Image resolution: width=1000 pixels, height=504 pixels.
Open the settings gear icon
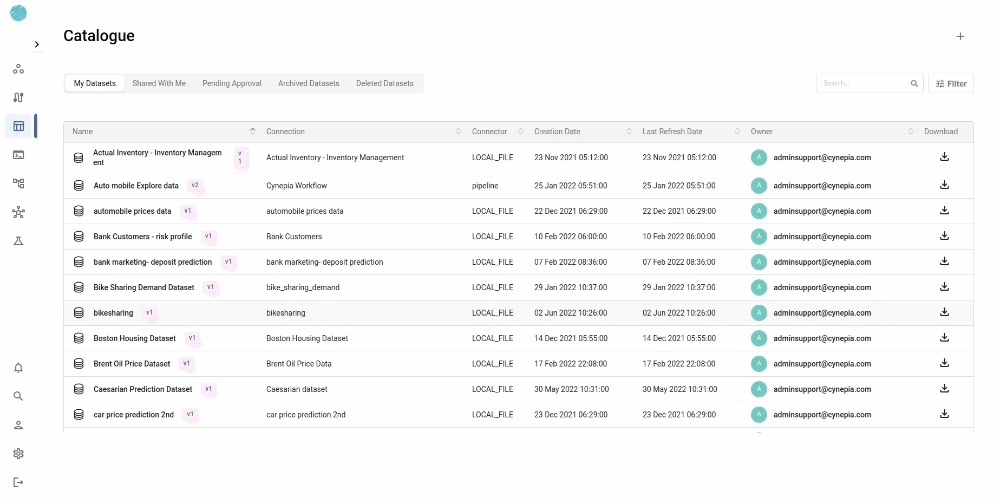(x=18, y=454)
